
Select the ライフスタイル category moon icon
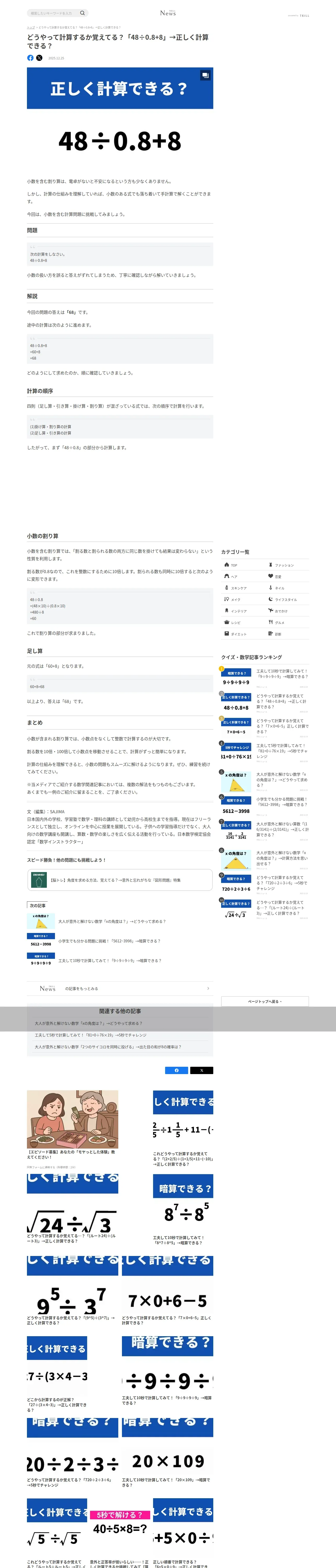(x=271, y=599)
